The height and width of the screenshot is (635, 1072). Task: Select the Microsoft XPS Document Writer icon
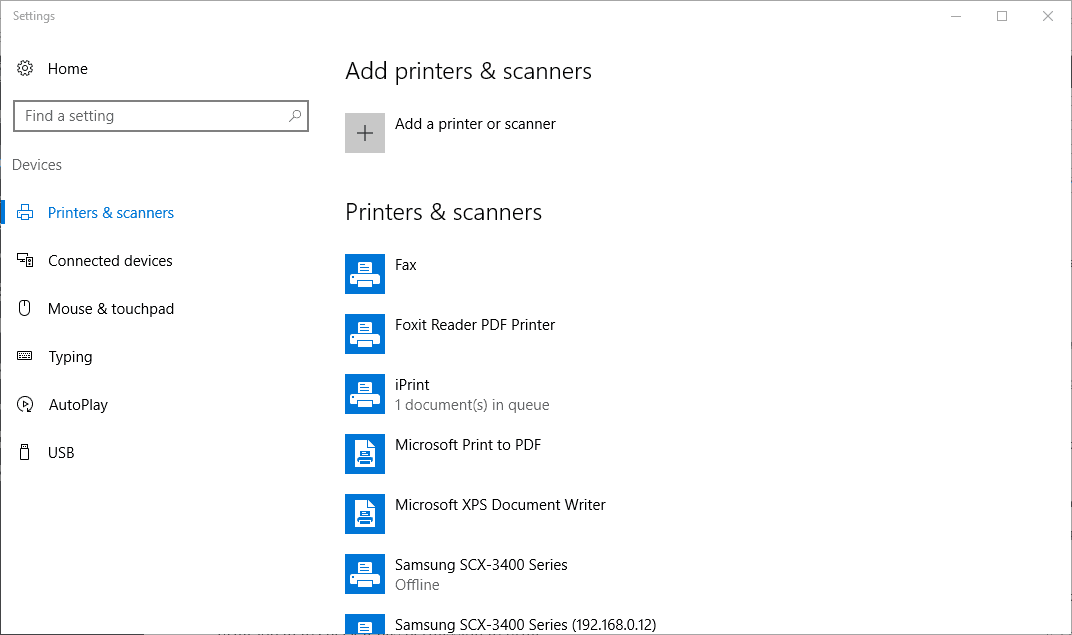pyautogui.click(x=365, y=513)
